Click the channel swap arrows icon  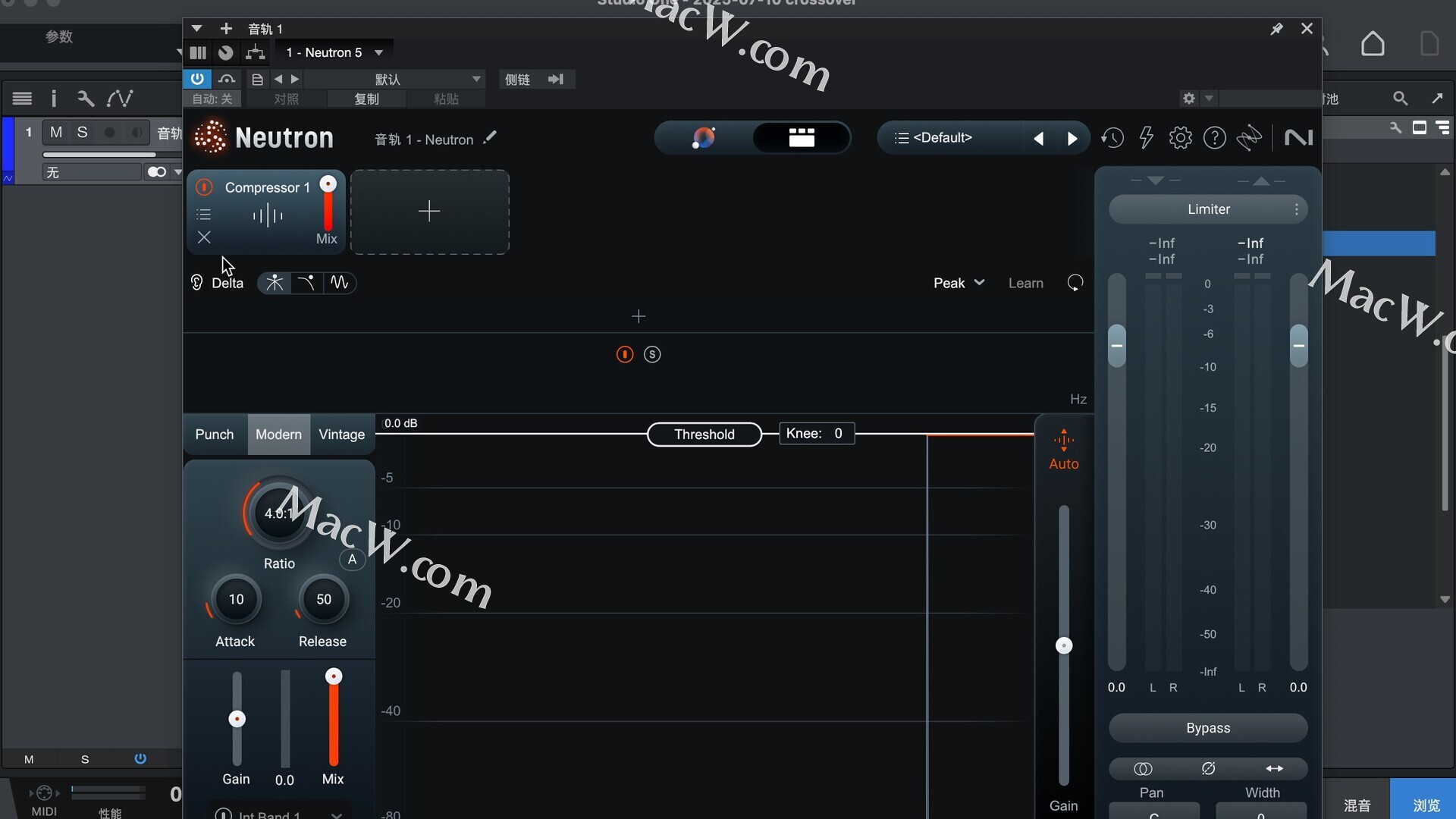(x=1275, y=769)
